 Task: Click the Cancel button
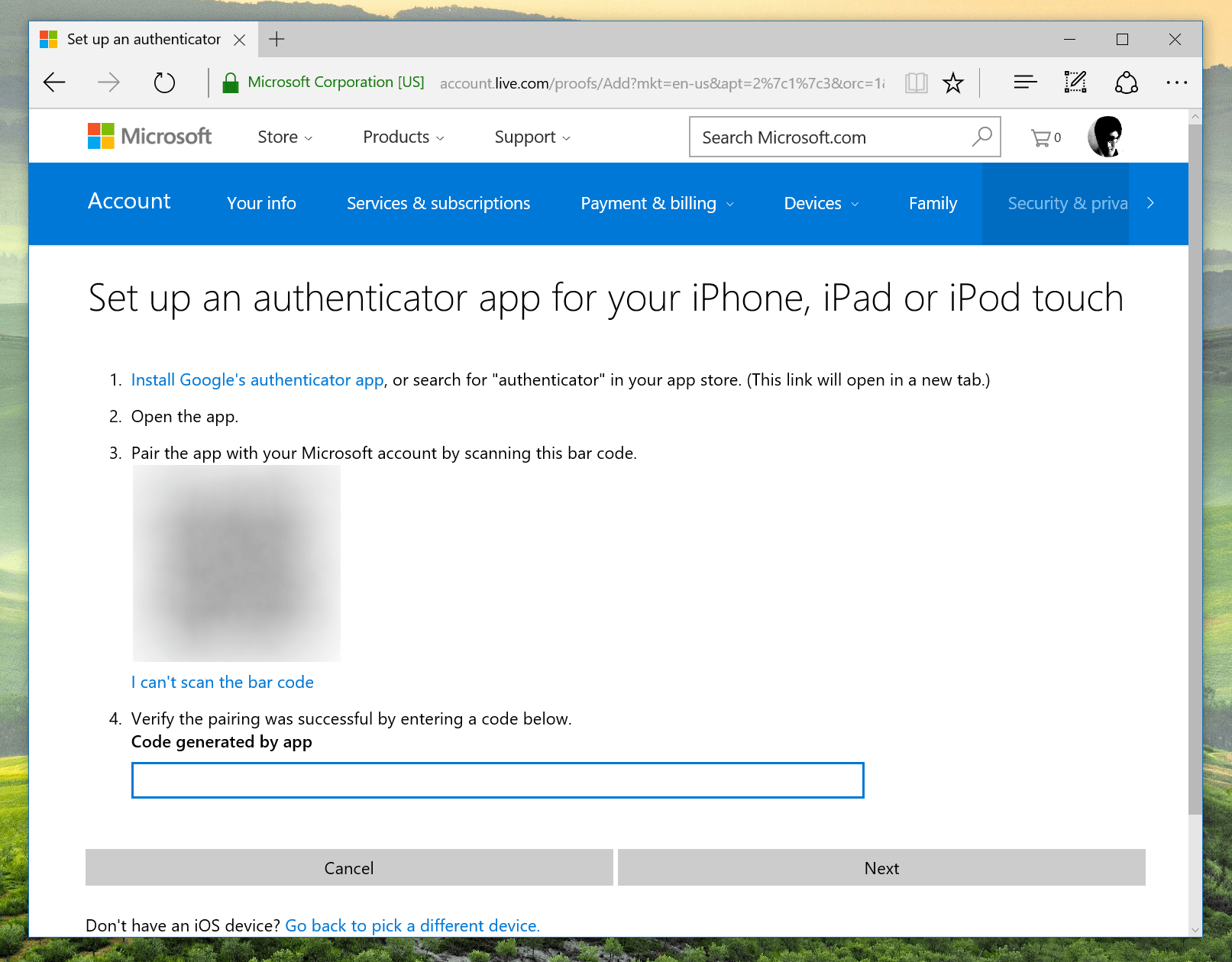point(349,867)
